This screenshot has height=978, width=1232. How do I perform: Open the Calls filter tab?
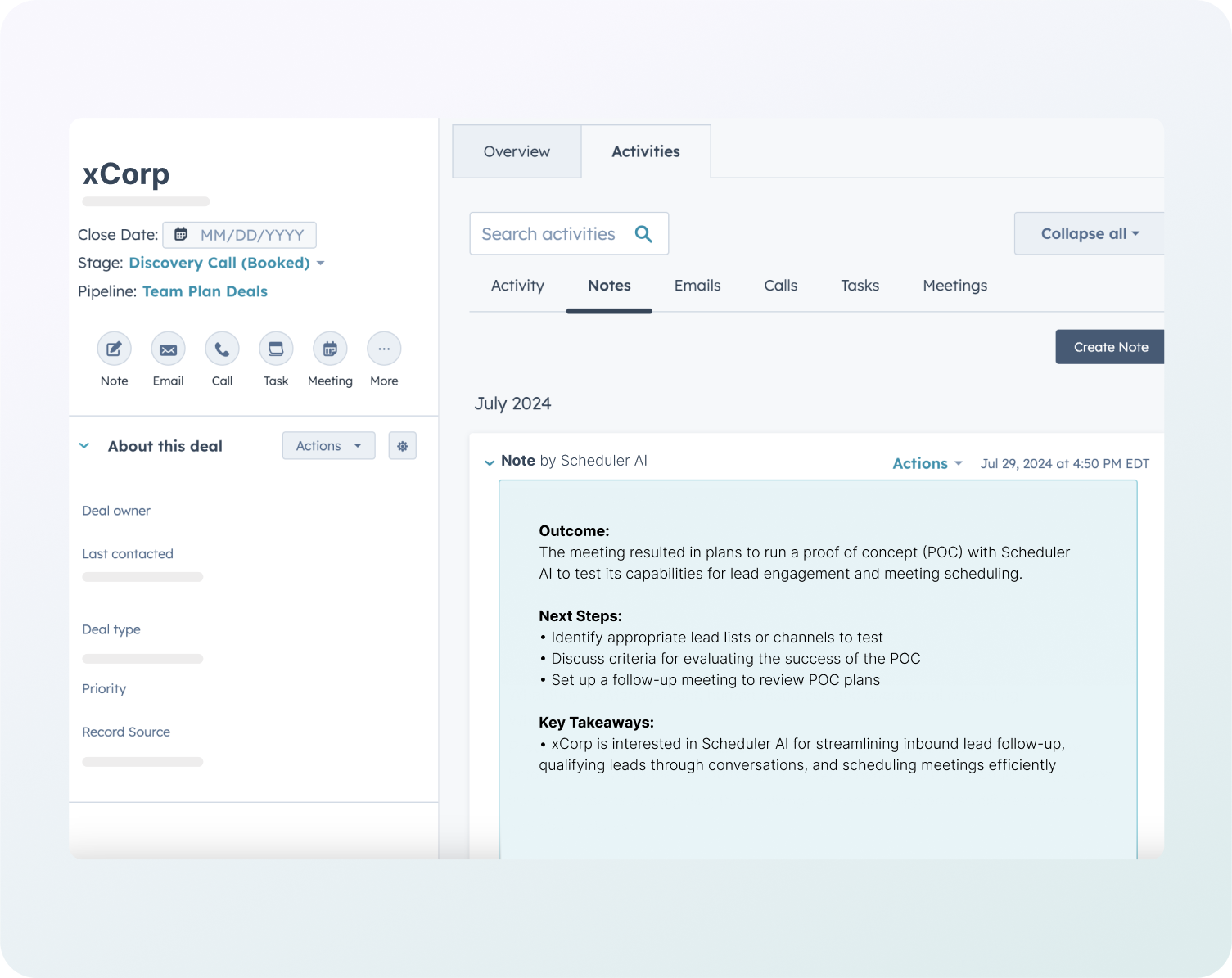click(x=781, y=286)
